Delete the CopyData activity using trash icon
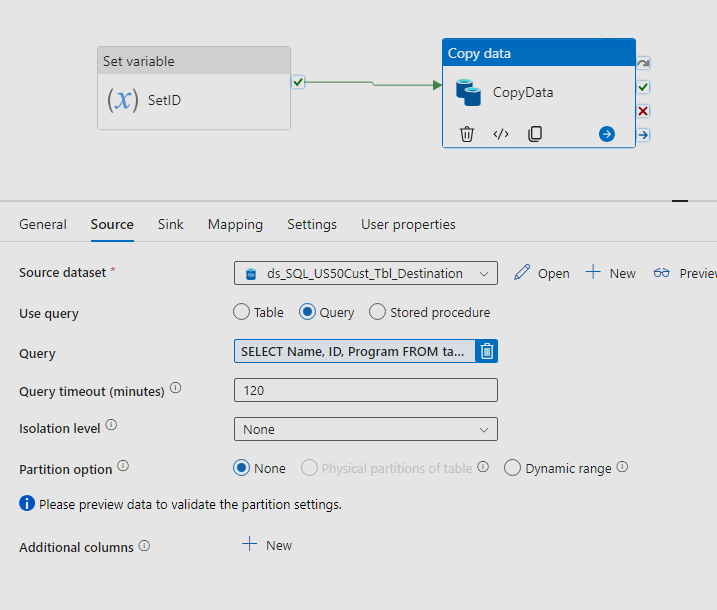Screen dimensions: 717x610 467,134
